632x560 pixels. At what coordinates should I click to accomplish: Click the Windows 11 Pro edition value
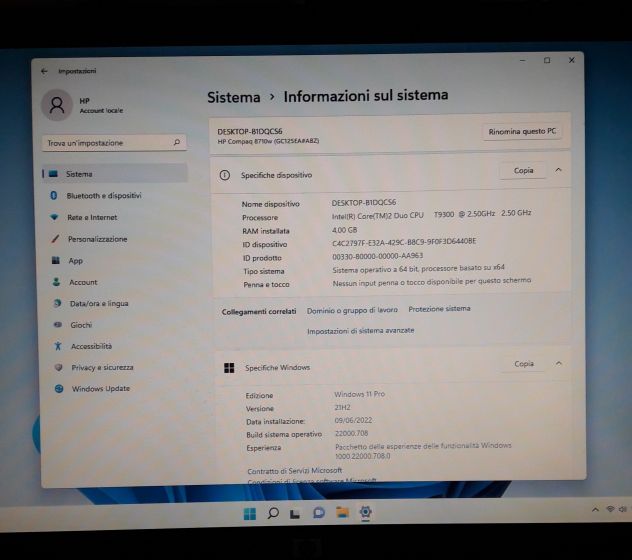pos(360,394)
